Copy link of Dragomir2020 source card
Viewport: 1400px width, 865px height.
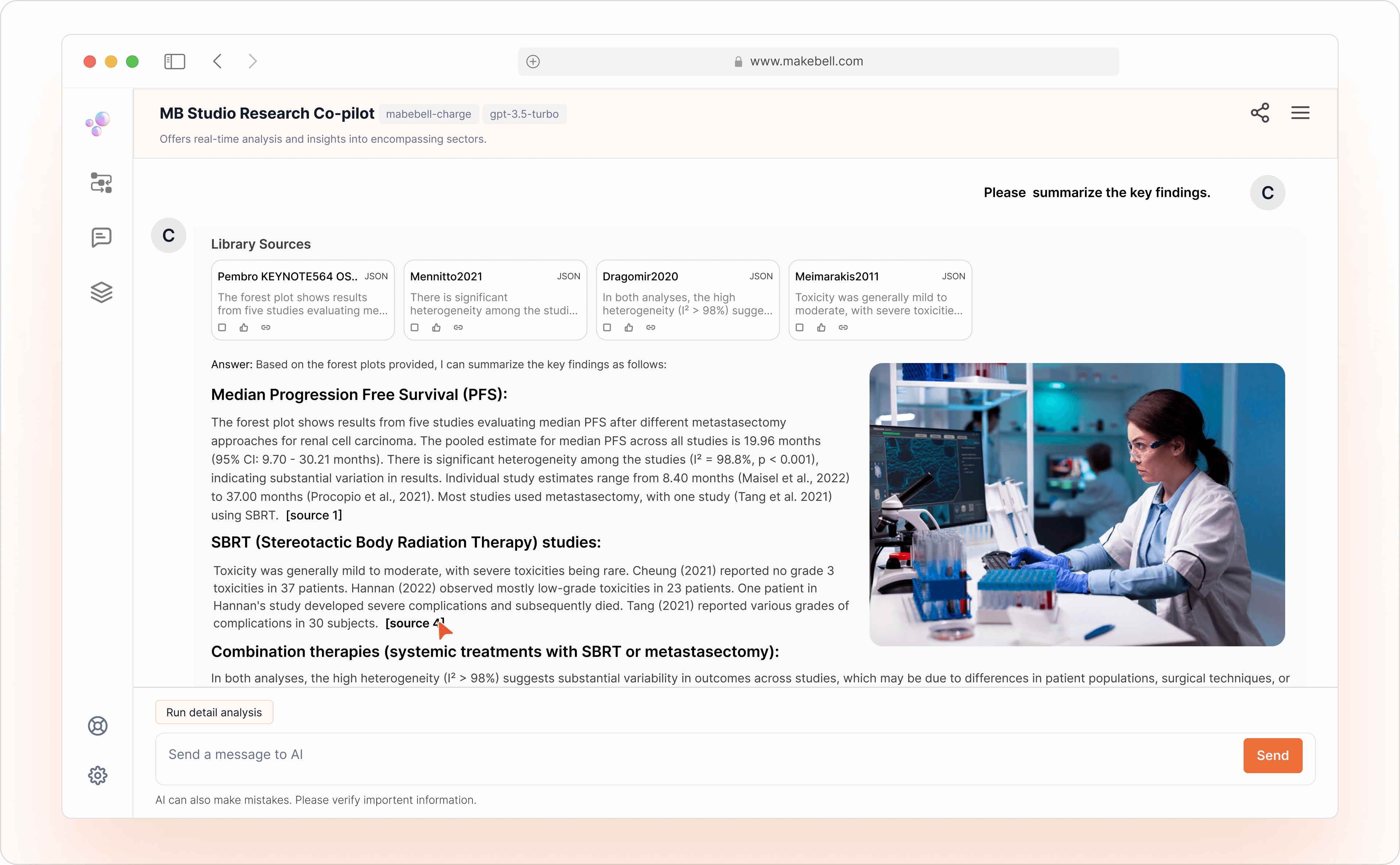[x=650, y=328]
